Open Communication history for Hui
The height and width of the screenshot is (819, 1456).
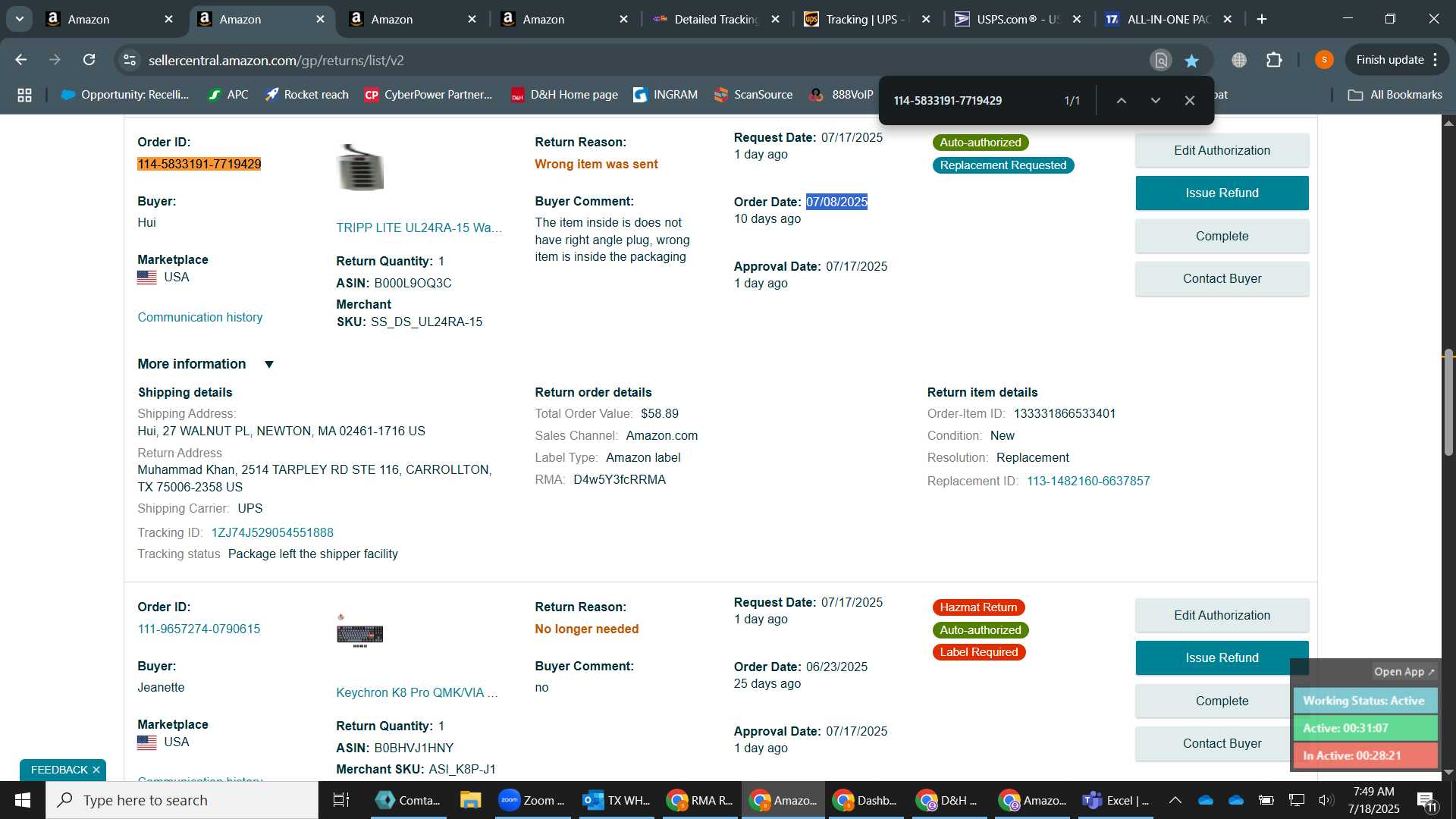click(200, 317)
